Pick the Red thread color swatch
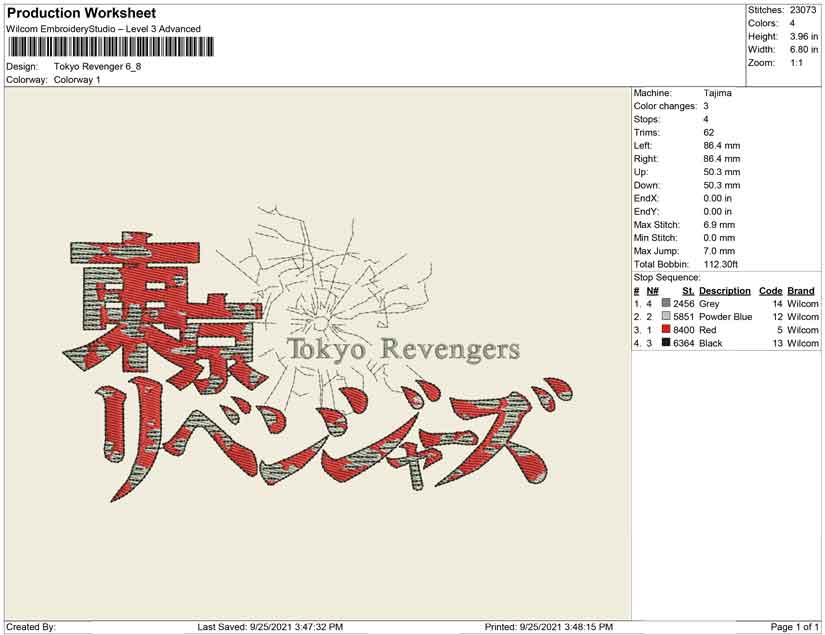 (666, 330)
